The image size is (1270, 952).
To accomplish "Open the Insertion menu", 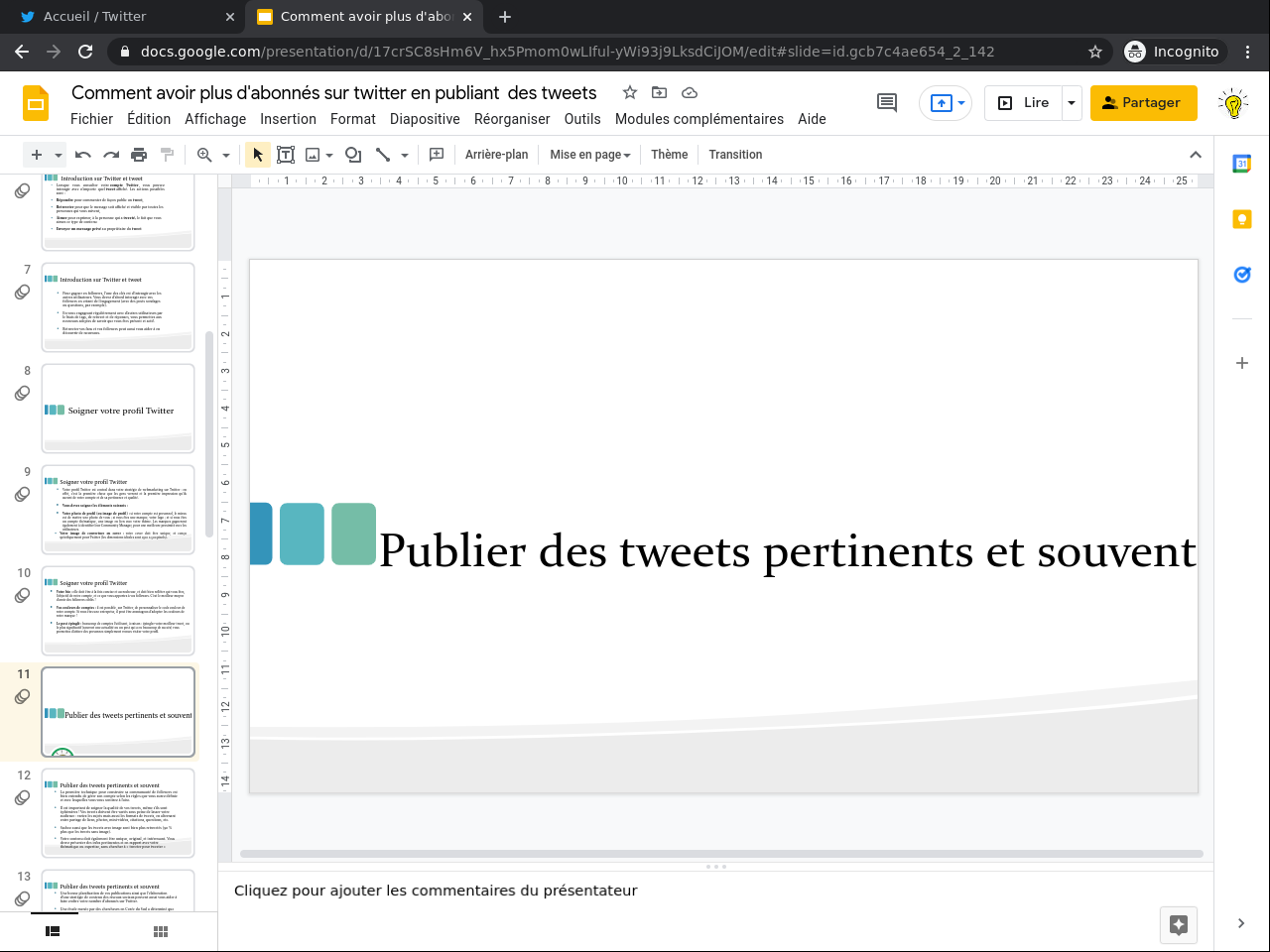I will click(288, 119).
